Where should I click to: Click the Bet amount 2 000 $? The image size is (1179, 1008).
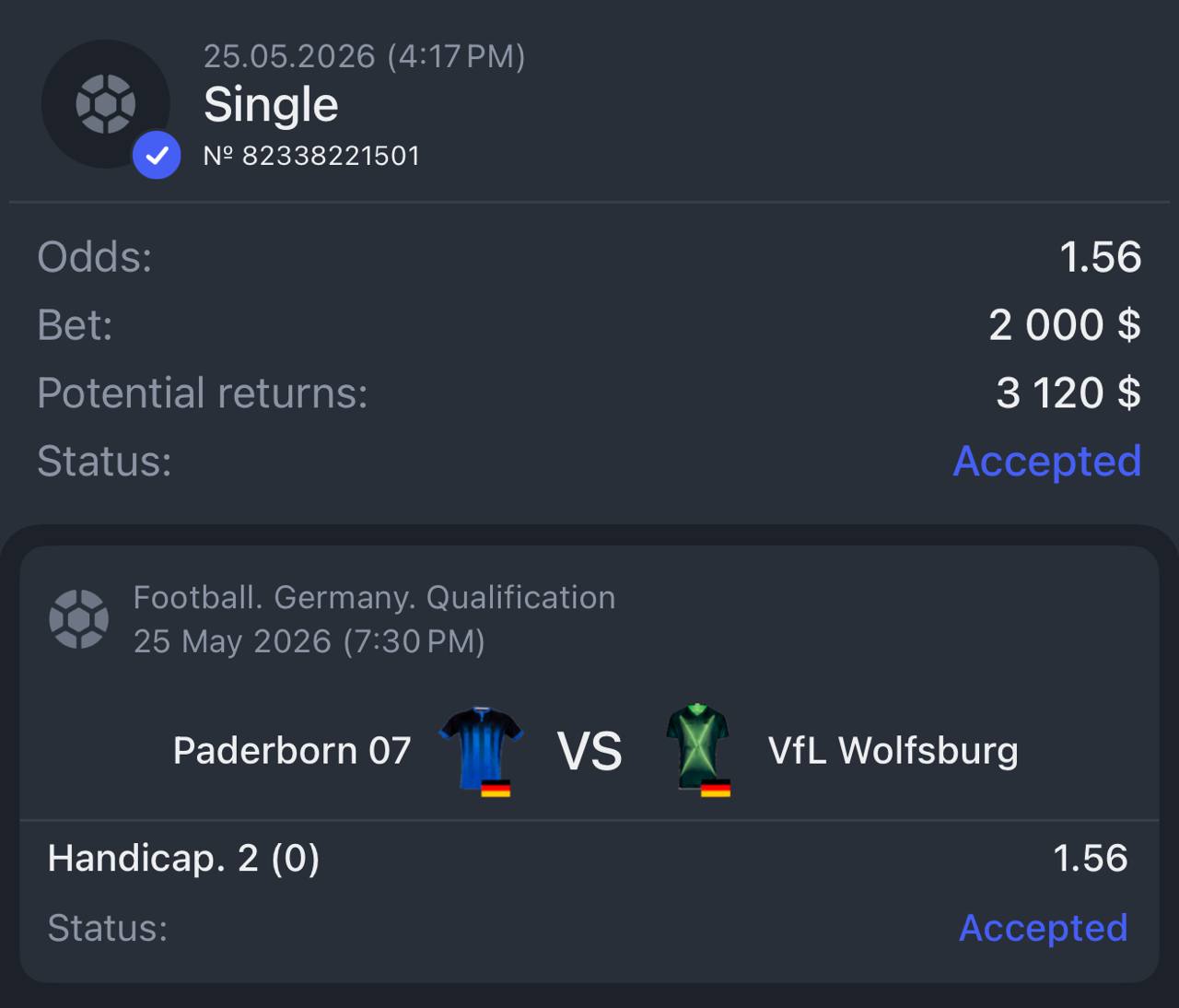pos(1065,325)
